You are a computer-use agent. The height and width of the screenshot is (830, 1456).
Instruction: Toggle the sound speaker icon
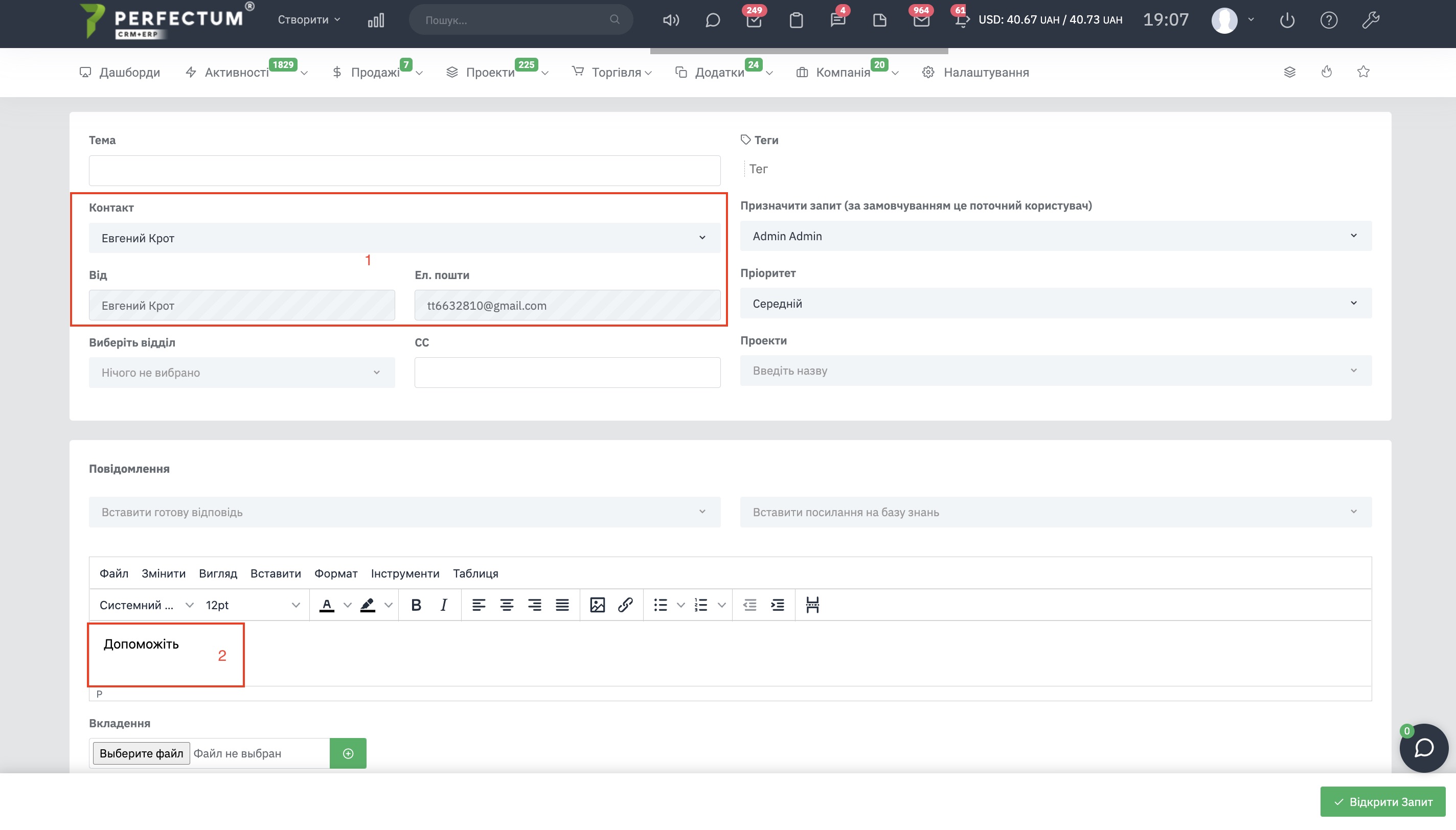tap(670, 20)
